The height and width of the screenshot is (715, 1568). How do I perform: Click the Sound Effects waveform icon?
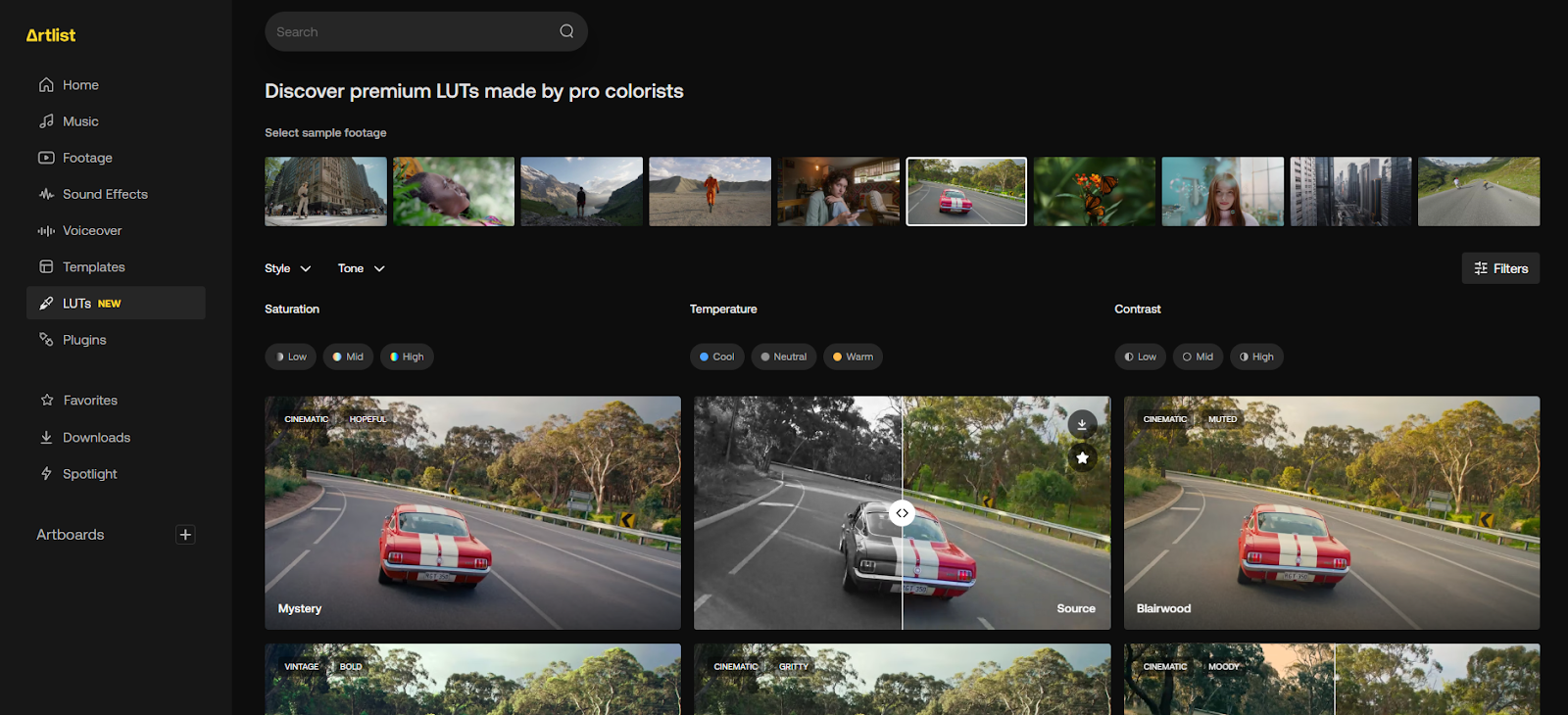[x=46, y=194]
